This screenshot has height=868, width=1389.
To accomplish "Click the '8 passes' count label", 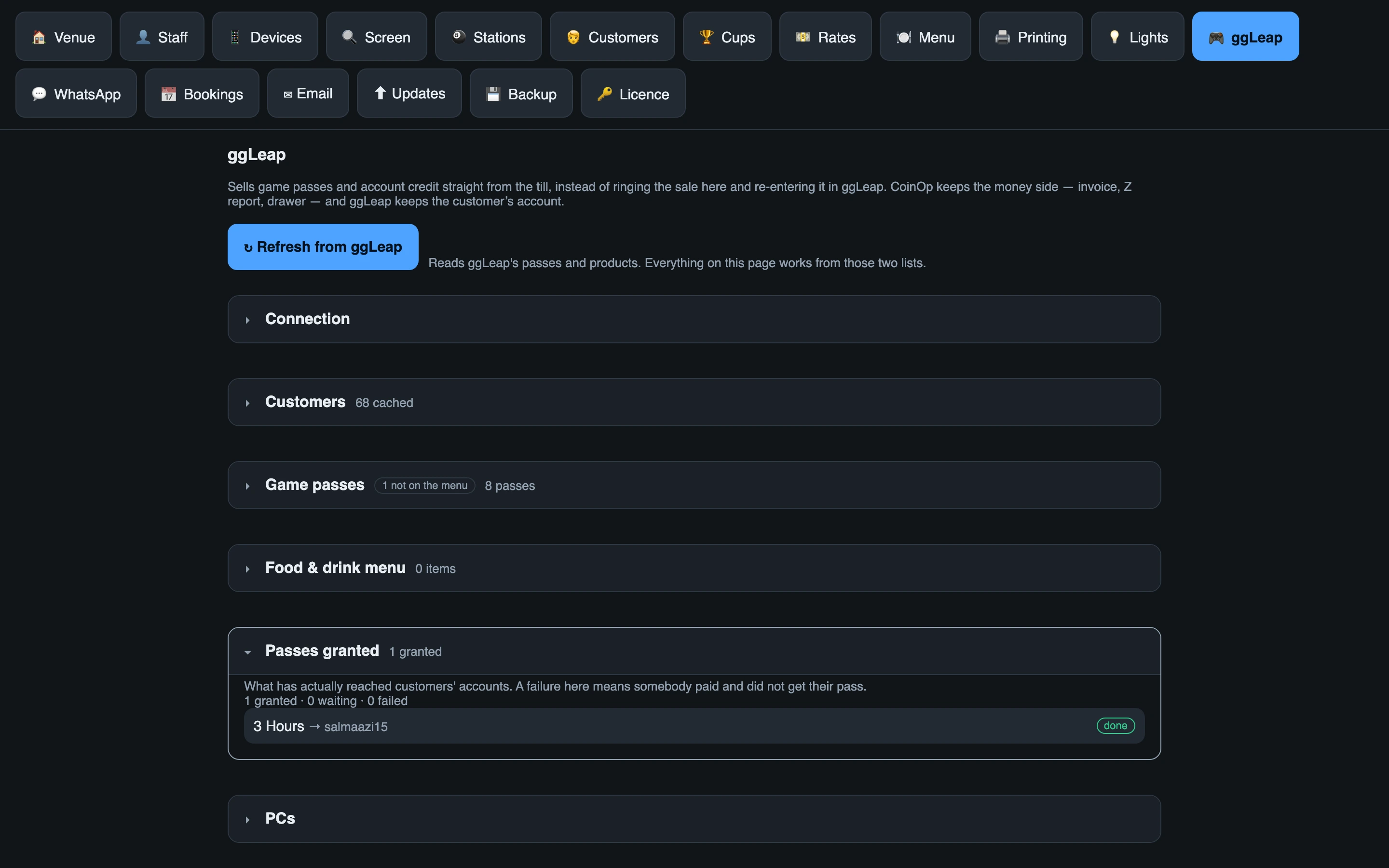I will tap(510, 486).
